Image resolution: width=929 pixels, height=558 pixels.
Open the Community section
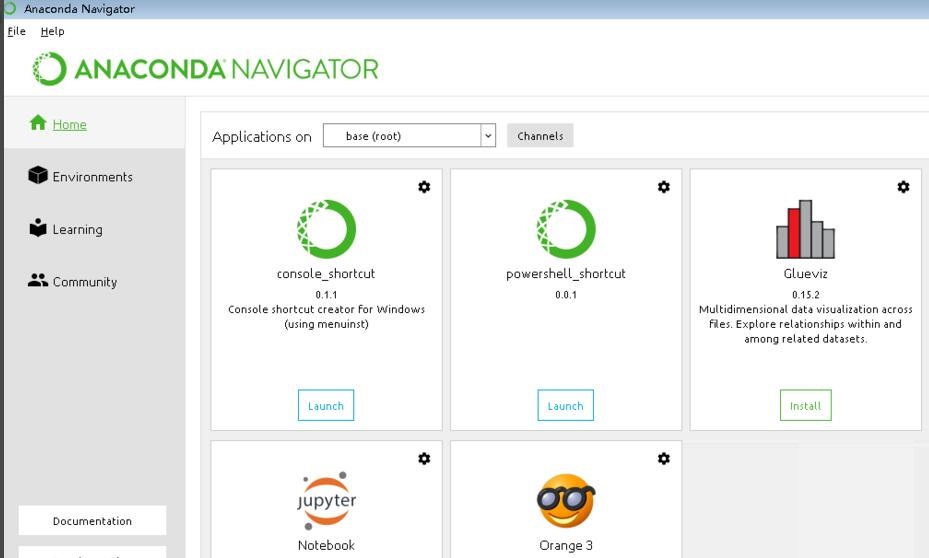(x=84, y=282)
